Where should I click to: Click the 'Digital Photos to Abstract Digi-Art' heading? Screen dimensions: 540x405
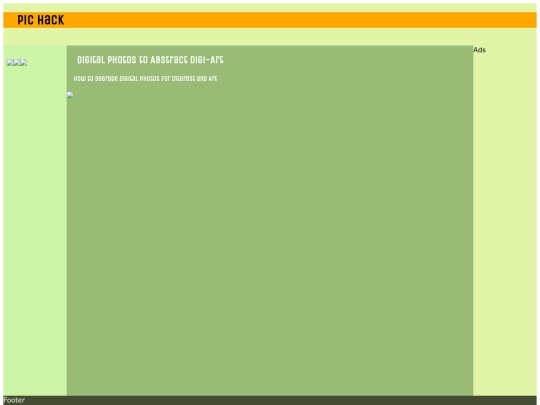coord(150,60)
